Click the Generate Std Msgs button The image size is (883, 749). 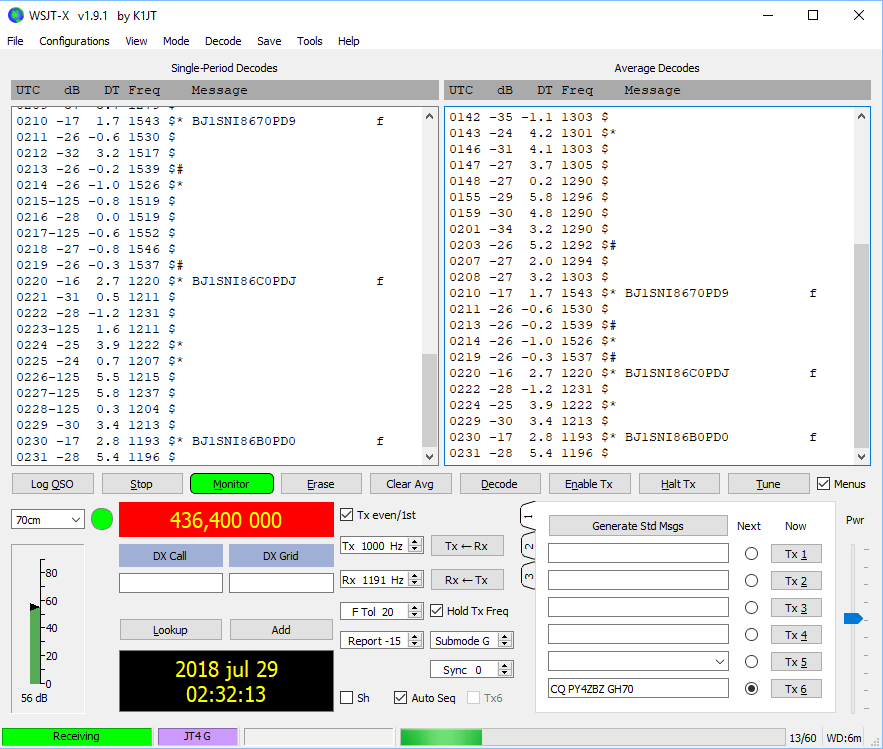[637, 526]
